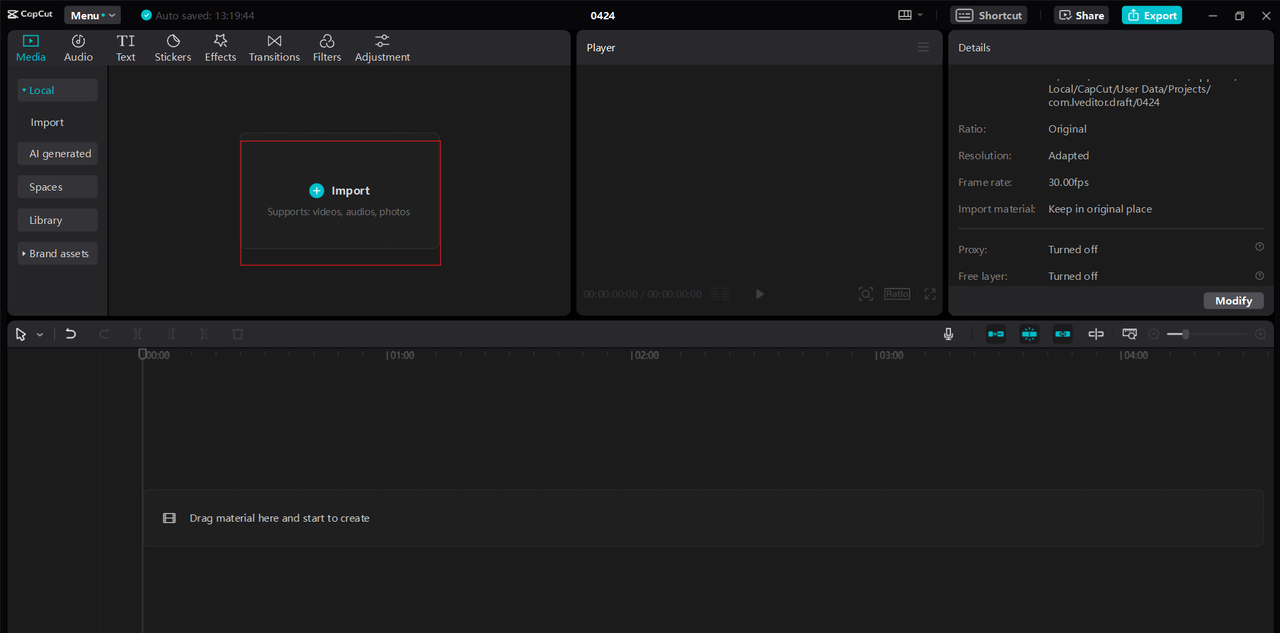Viewport: 1280px width, 633px height.
Task: Click the Auto saved status text
Action: [205, 16]
